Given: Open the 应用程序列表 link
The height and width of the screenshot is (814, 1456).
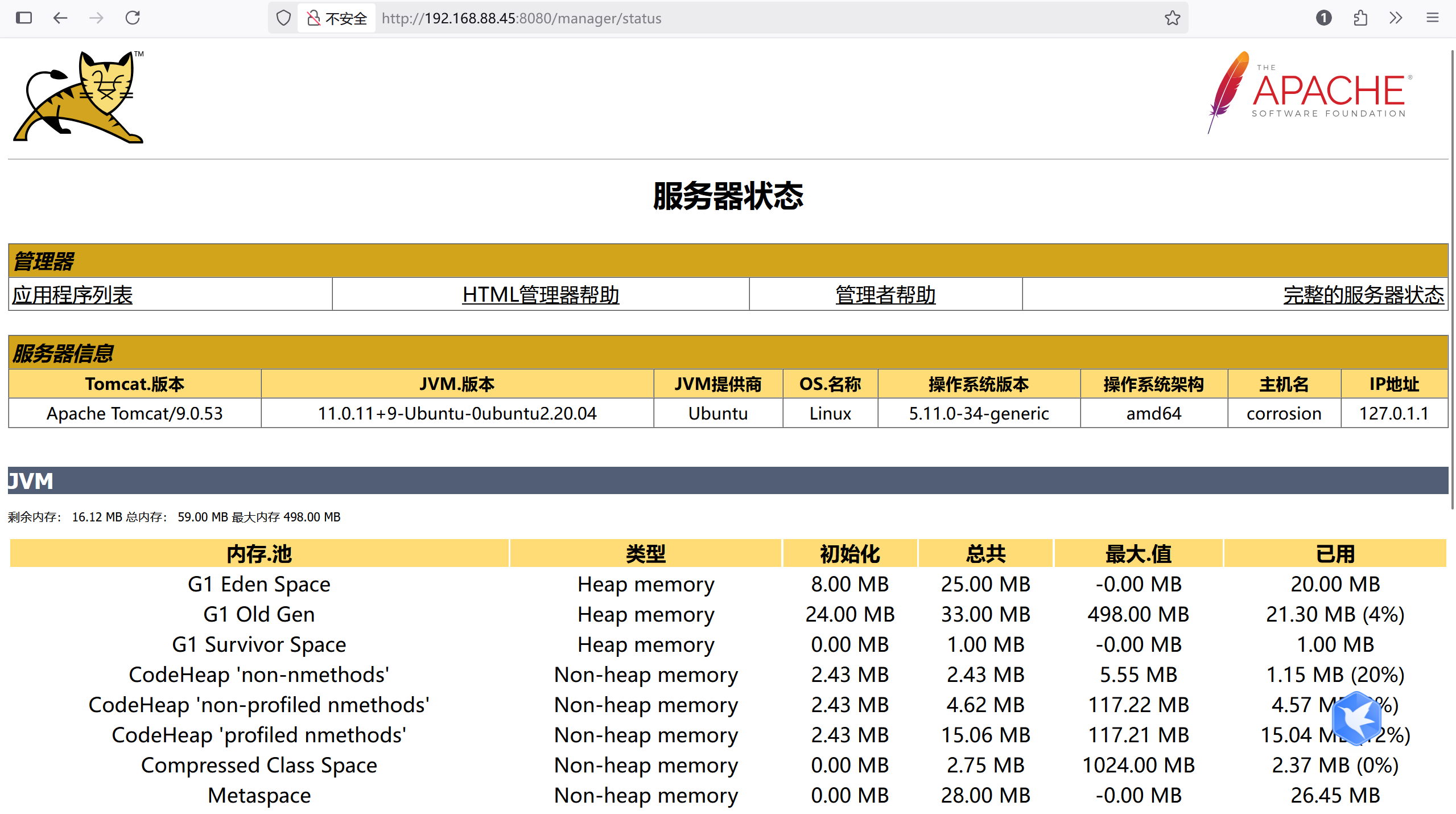Looking at the screenshot, I should tap(72, 294).
